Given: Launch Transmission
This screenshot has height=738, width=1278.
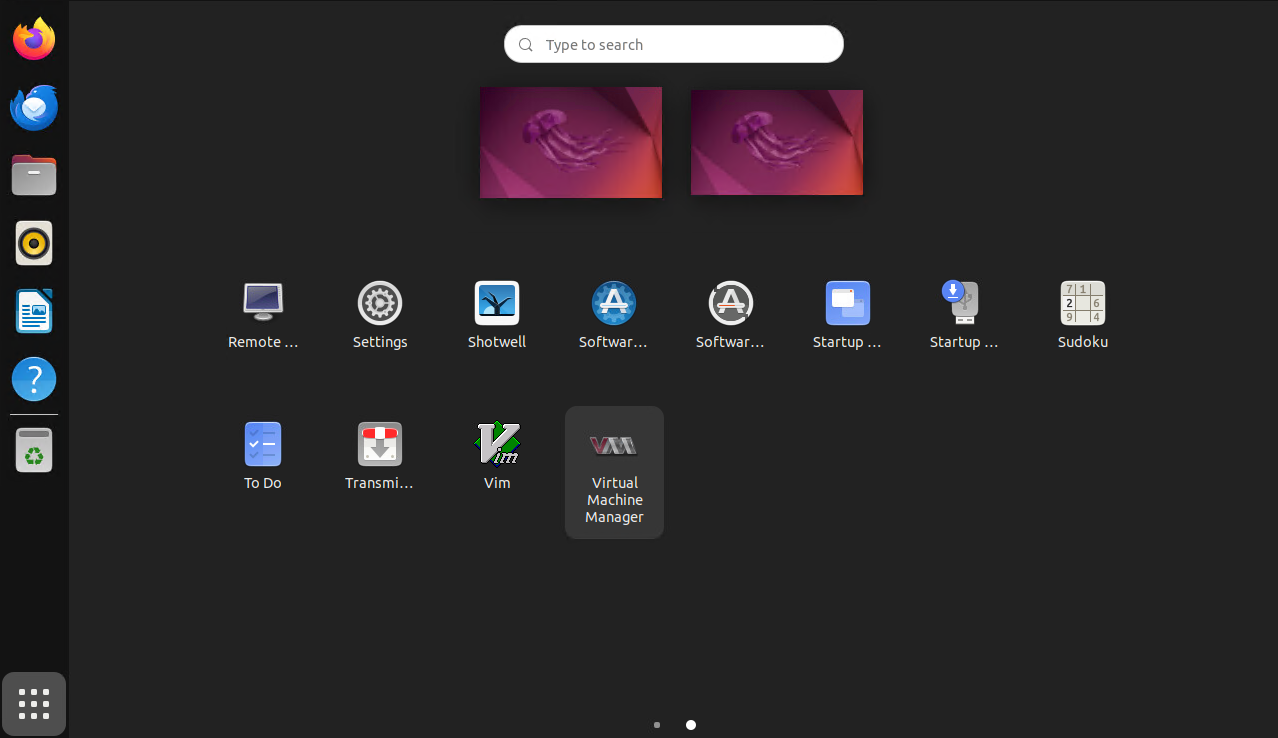Looking at the screenshot, I should (380, 443).
